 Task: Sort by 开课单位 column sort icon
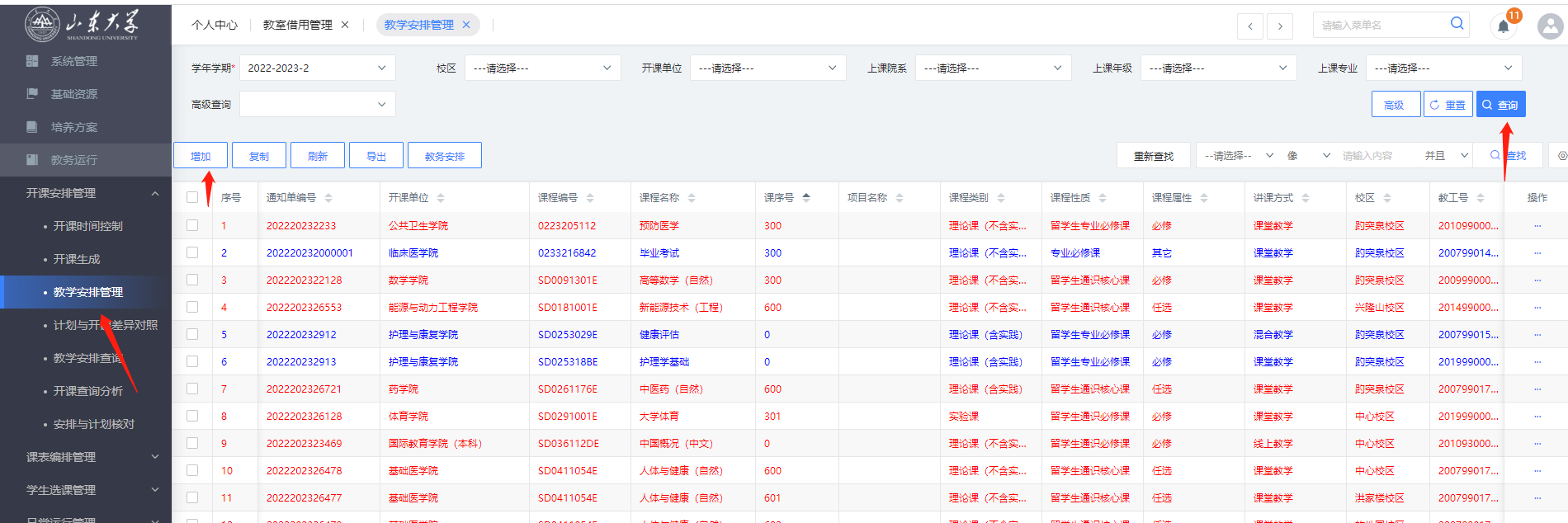pyautogui.click(x=441, y=198)
